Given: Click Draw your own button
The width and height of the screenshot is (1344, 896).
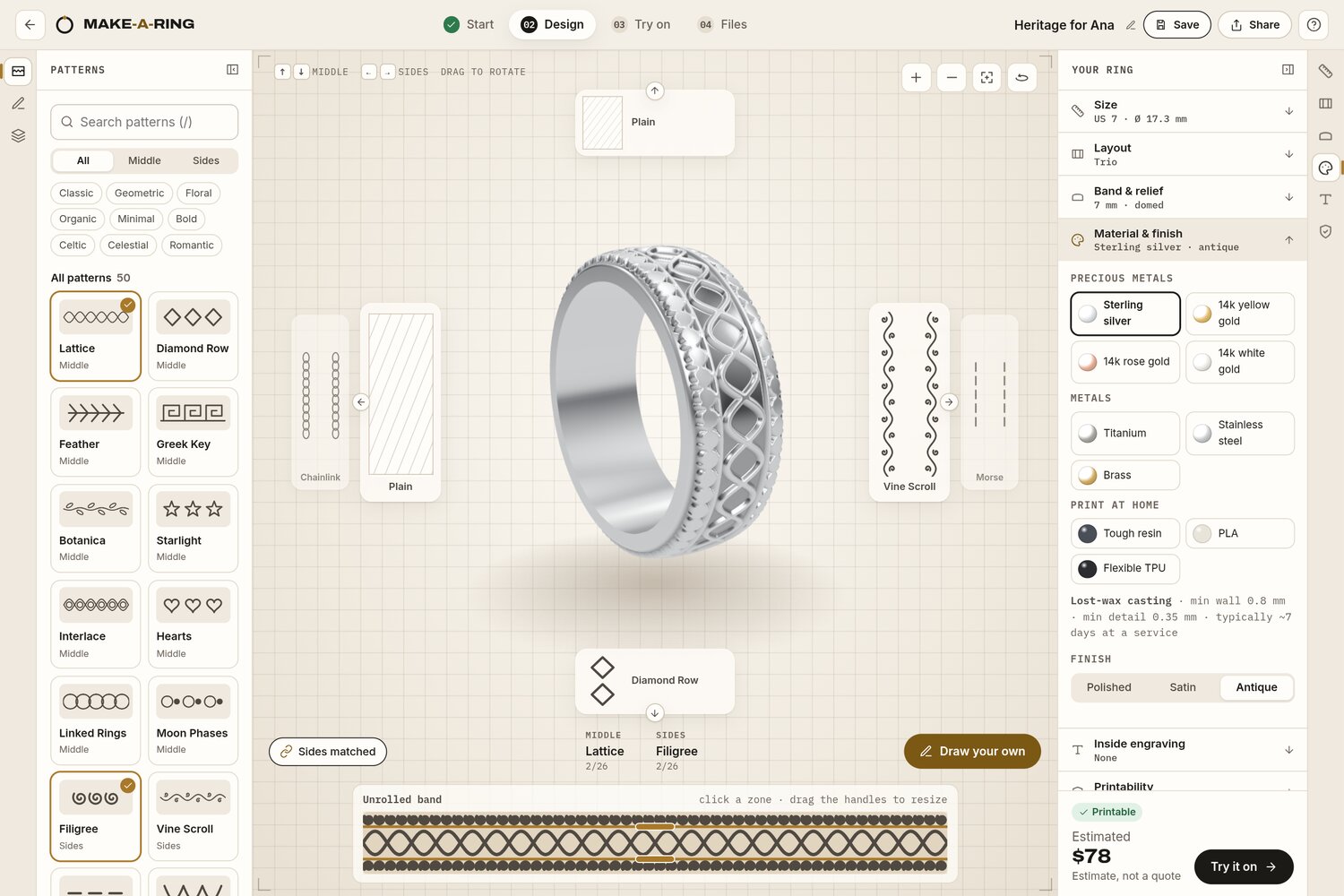Looking at the screenshot, I should click(972, 752).
